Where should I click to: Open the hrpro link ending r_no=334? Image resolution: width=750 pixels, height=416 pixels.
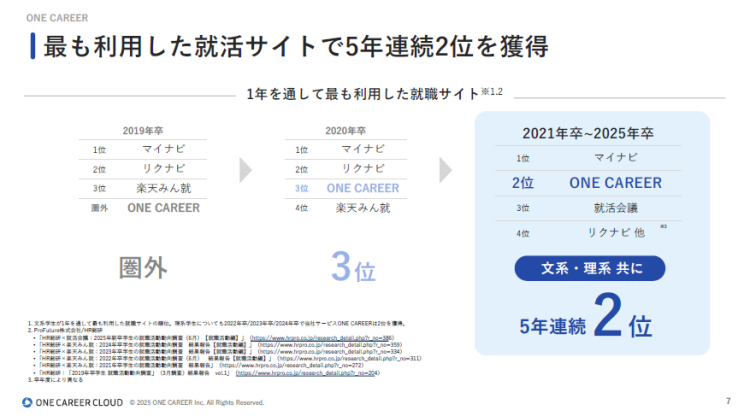tap(330, 351)
